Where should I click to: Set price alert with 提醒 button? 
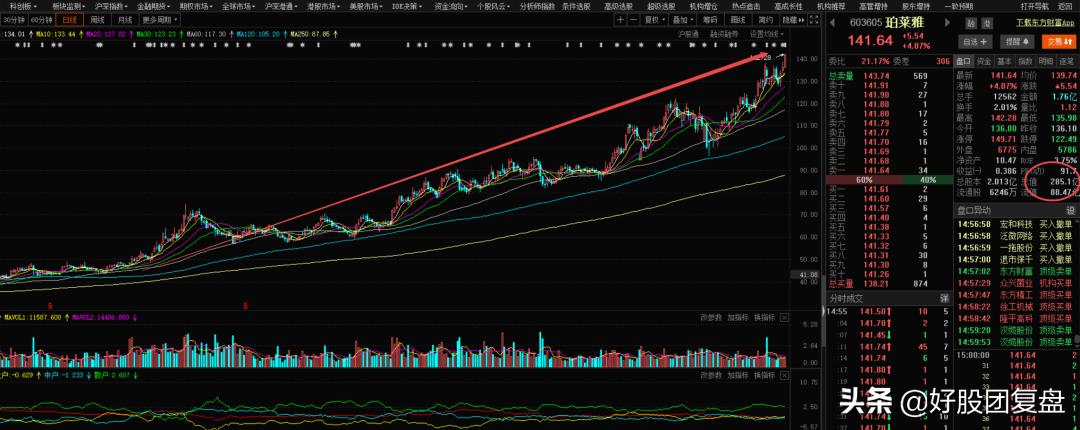pos(1015,41)
